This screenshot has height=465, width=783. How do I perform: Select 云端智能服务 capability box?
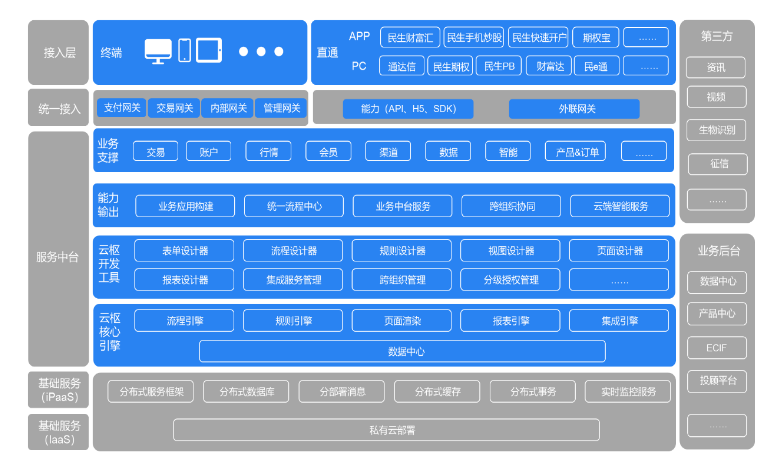point(620,207)
